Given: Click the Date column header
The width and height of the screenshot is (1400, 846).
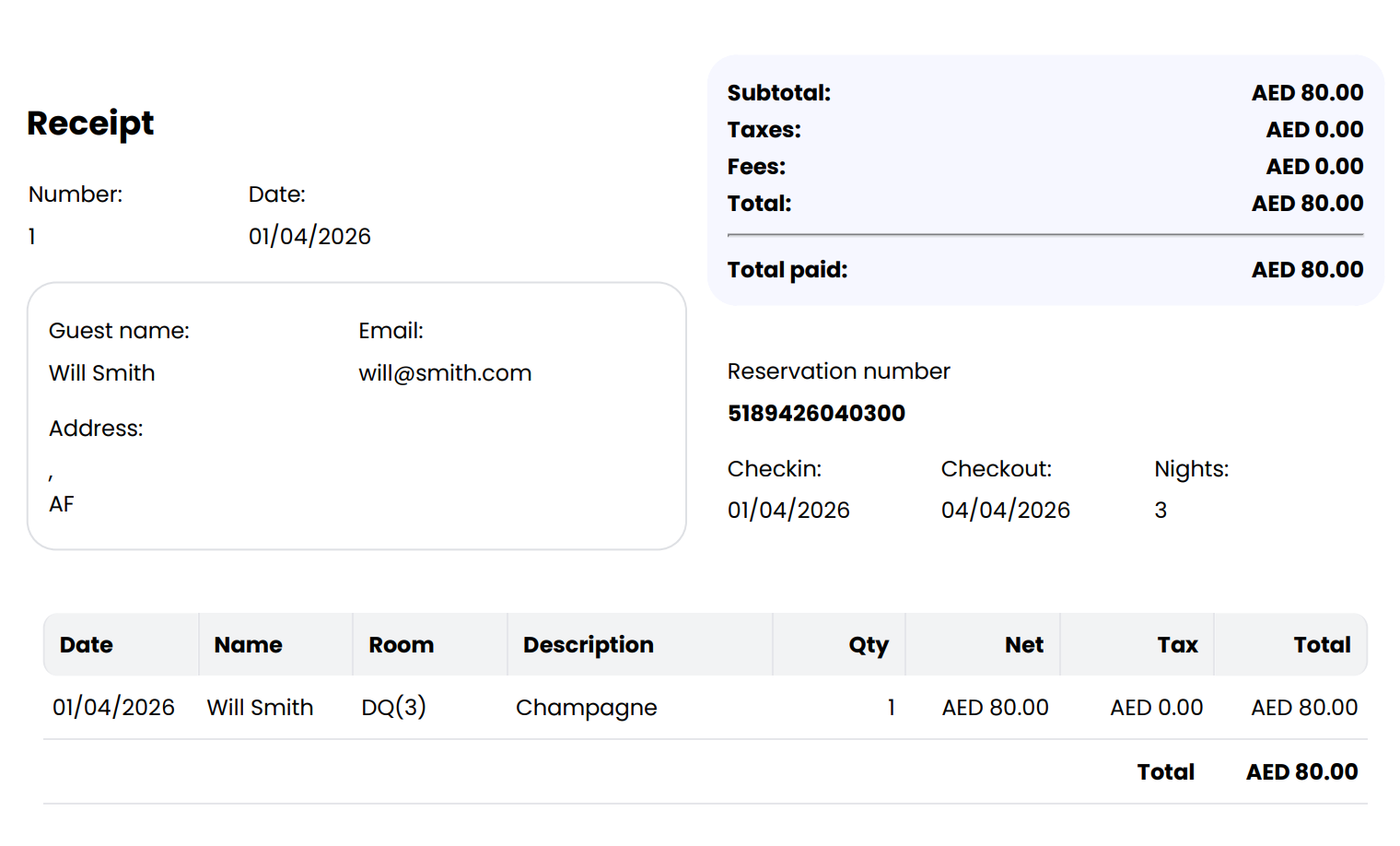Looking at the screenshot, I should point(87,645).
